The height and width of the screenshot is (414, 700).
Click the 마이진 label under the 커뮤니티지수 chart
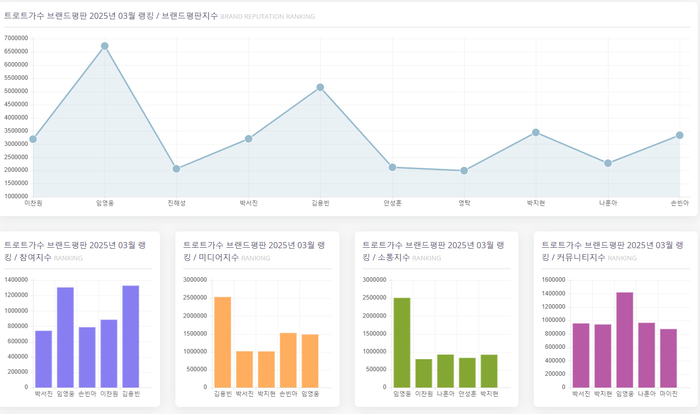(669, 394)
